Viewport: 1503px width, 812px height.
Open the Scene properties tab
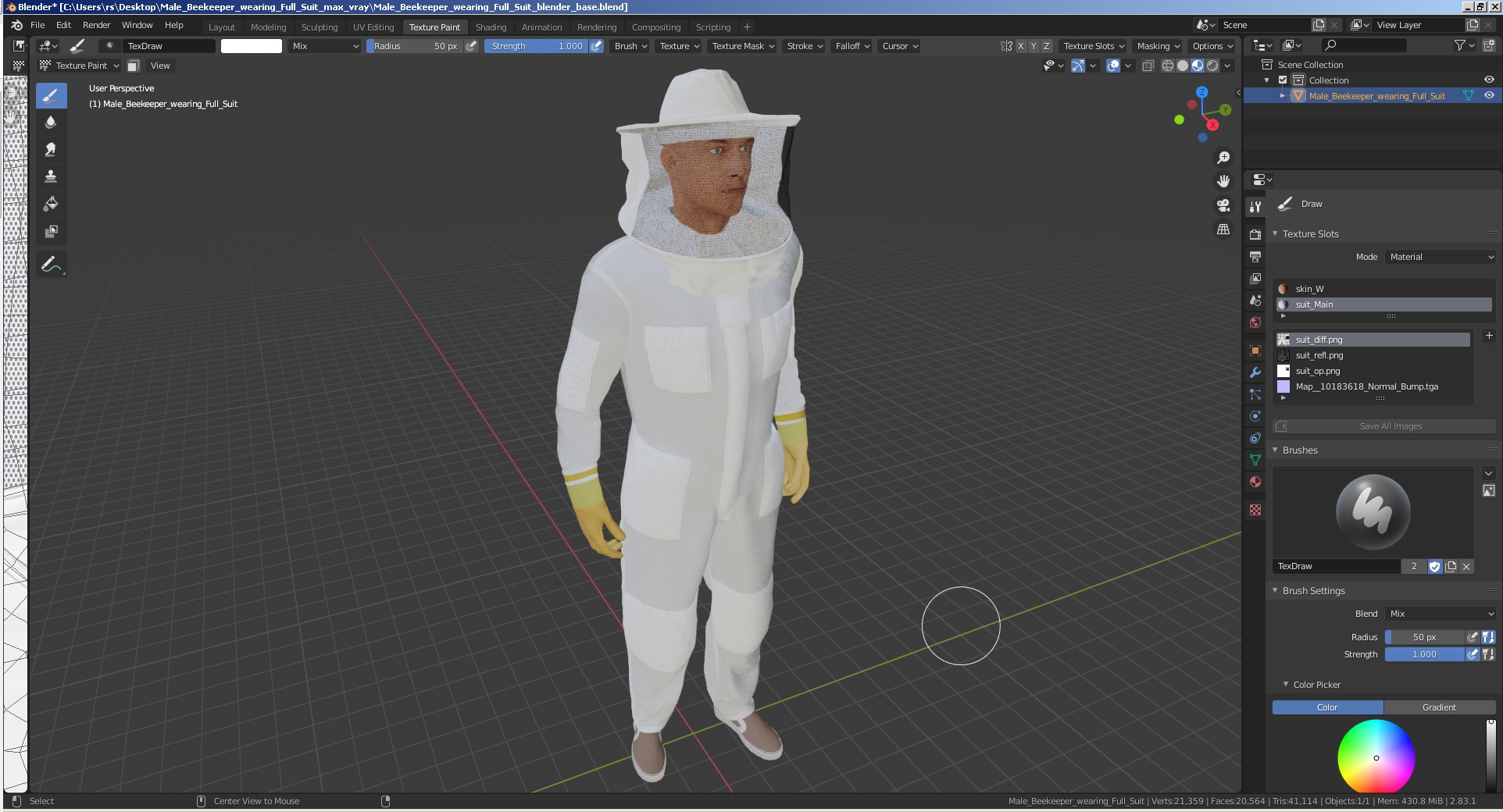click(x=1255, y=301)
